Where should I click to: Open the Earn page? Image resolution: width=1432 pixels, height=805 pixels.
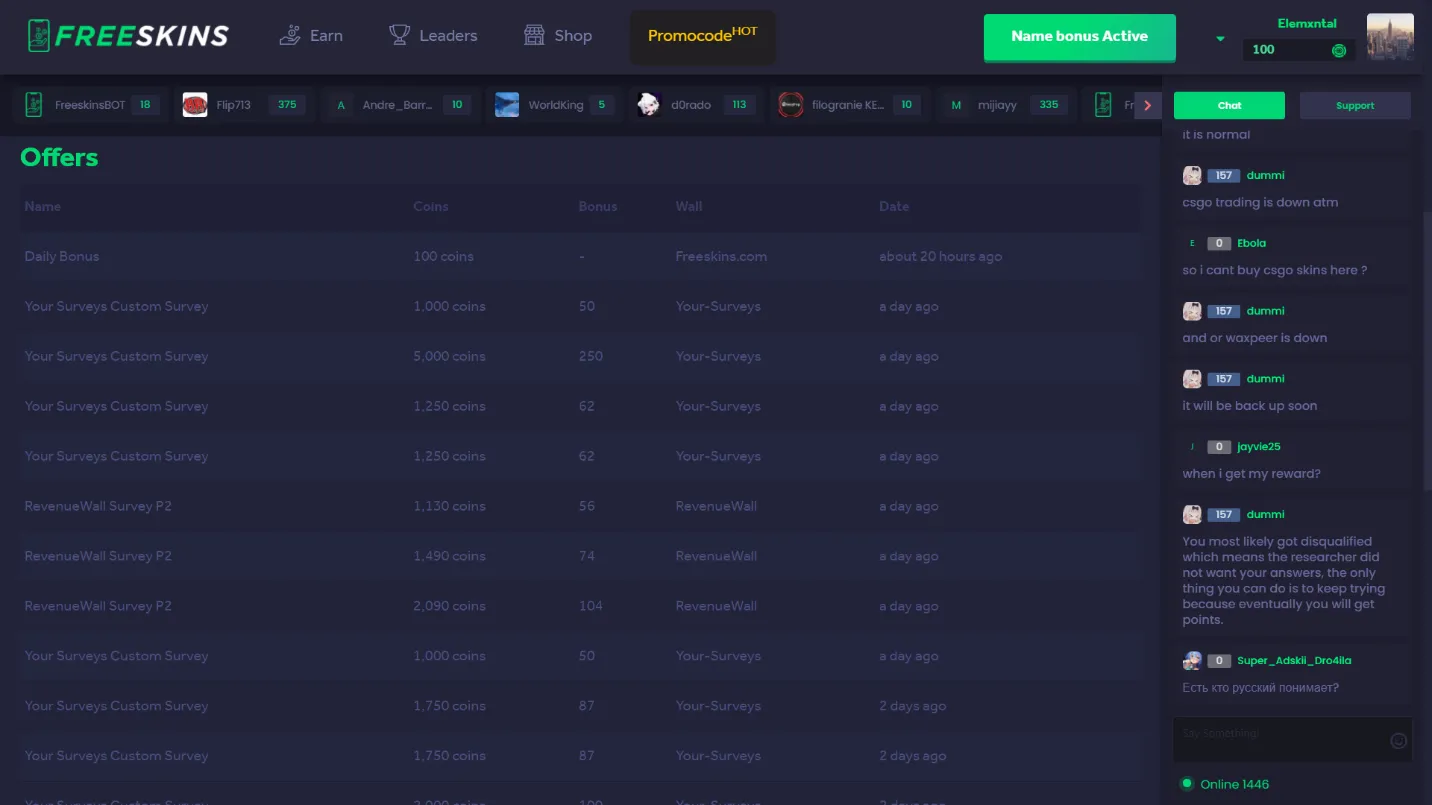311,36
